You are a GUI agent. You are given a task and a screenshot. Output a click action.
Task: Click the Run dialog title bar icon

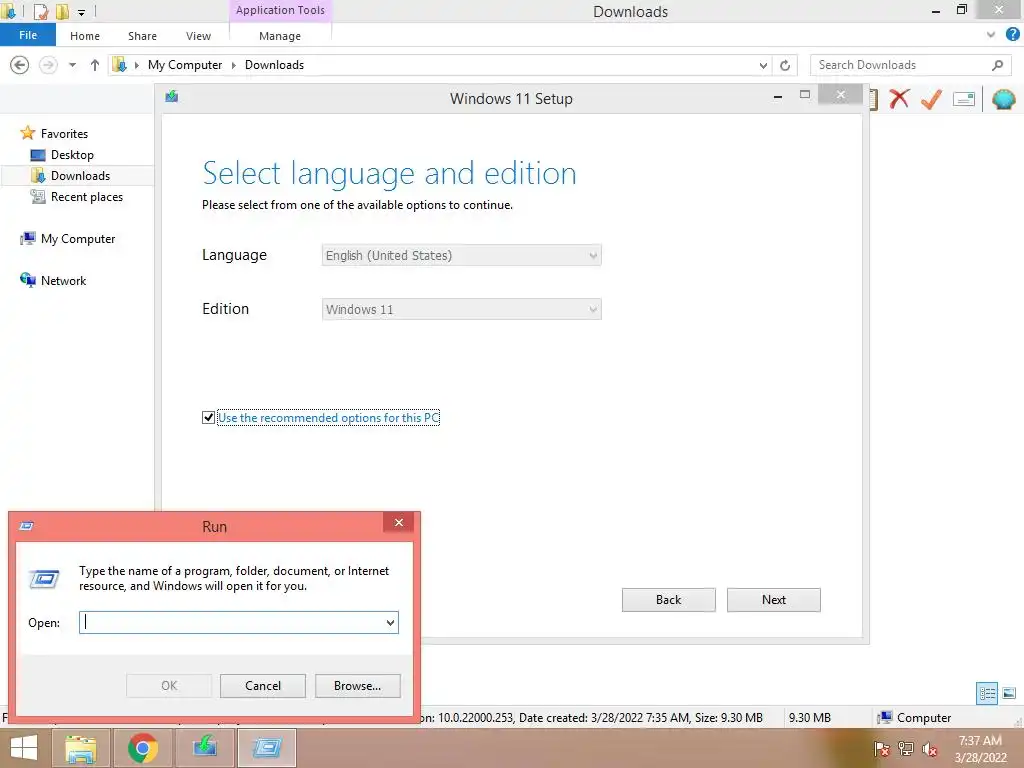(x=26, y=526)
